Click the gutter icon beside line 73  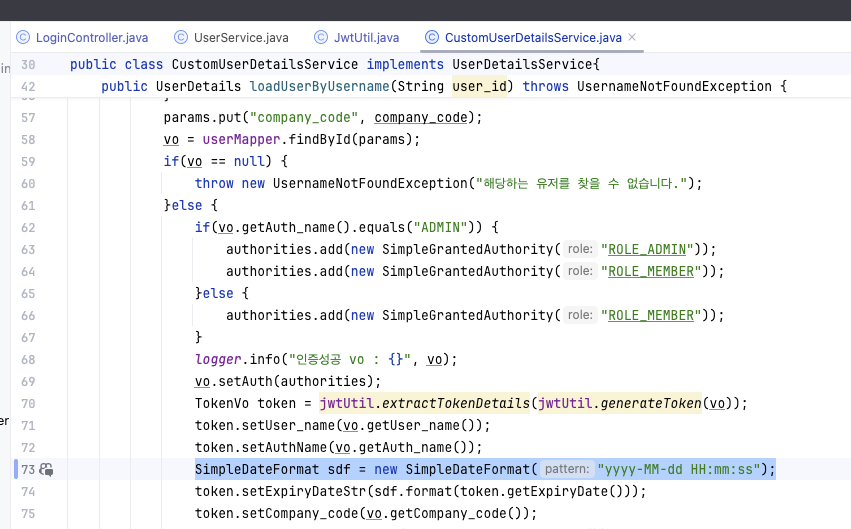(47, 469)
